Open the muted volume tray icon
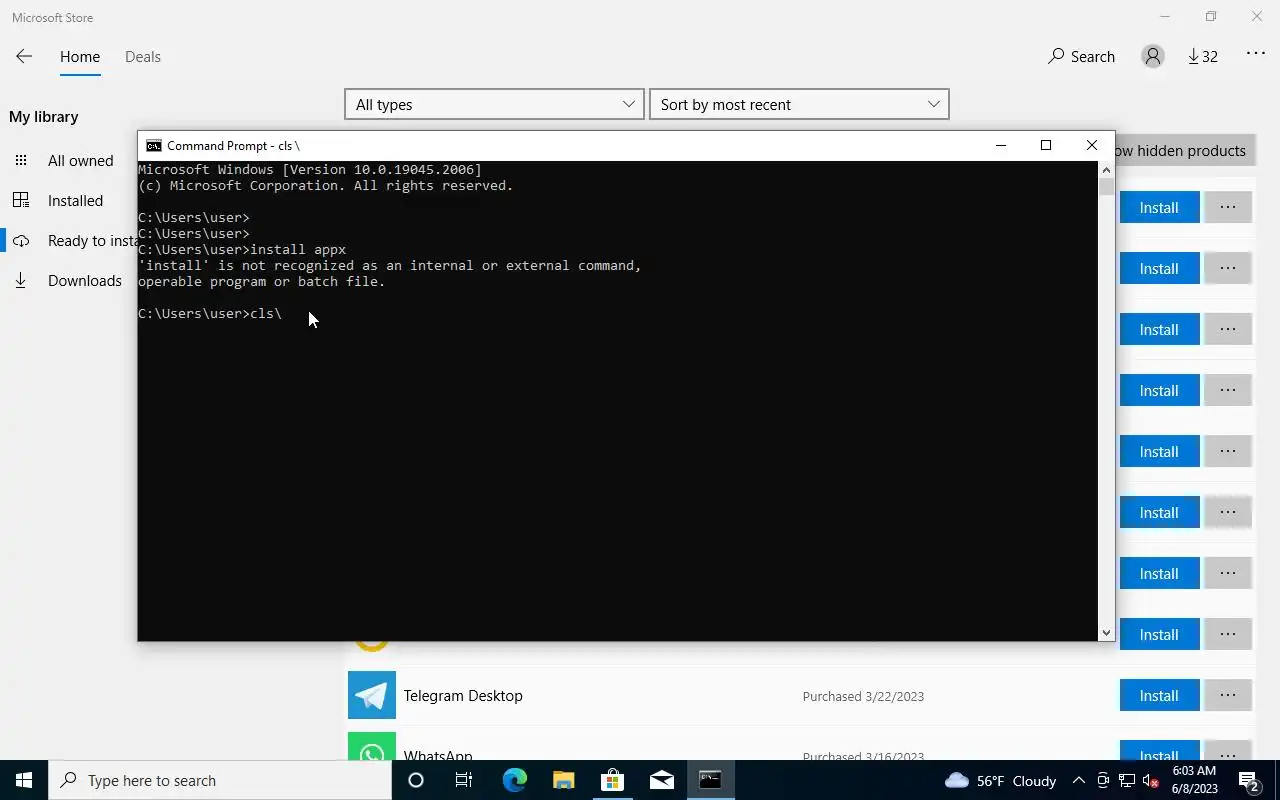The image size is (1280, 800). pyautogui.click(x=1151, y=780)
